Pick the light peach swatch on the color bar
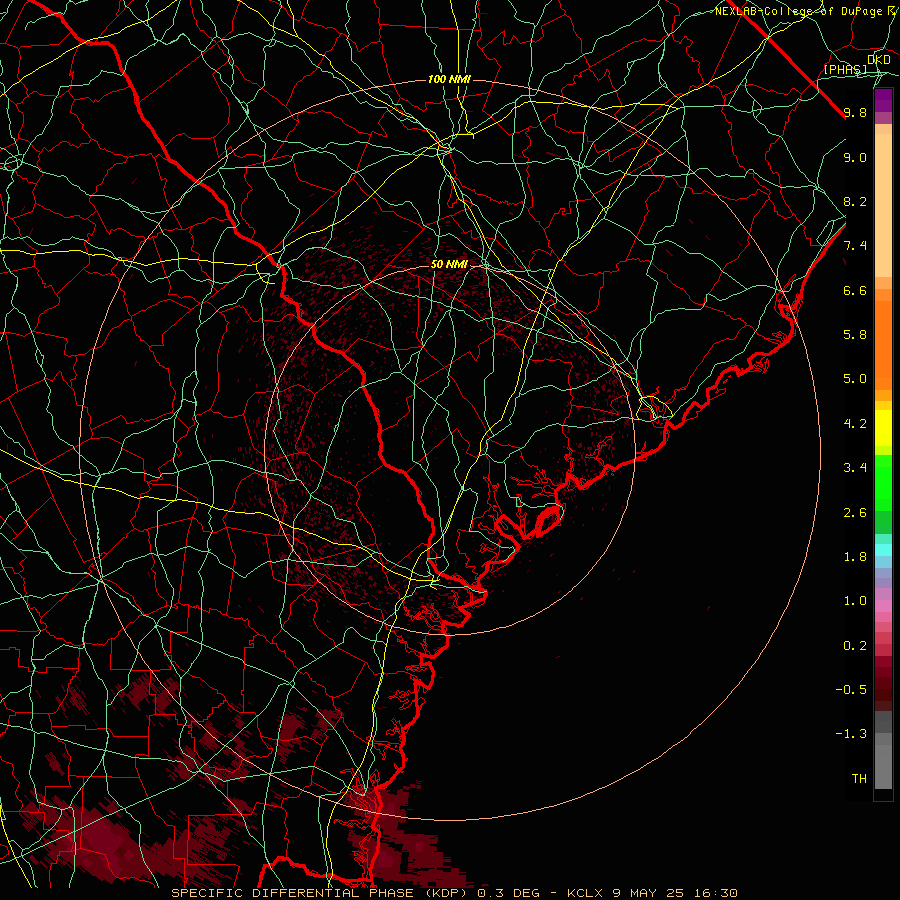 (x=883, y=207)
